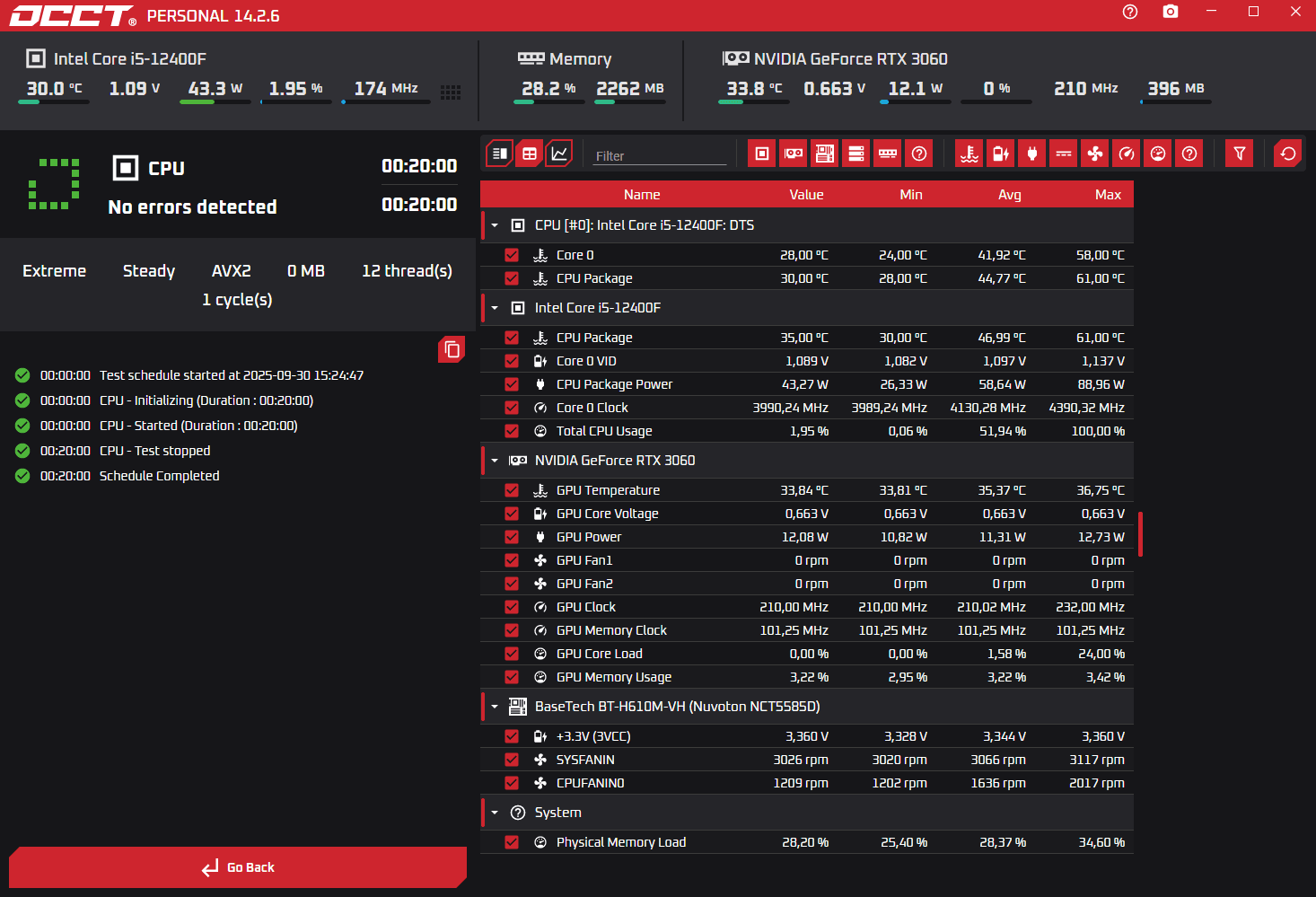Collapse the BaseTech BT-H610M-VH group
Screen dimensions: 1316x897
pos(495,707)
